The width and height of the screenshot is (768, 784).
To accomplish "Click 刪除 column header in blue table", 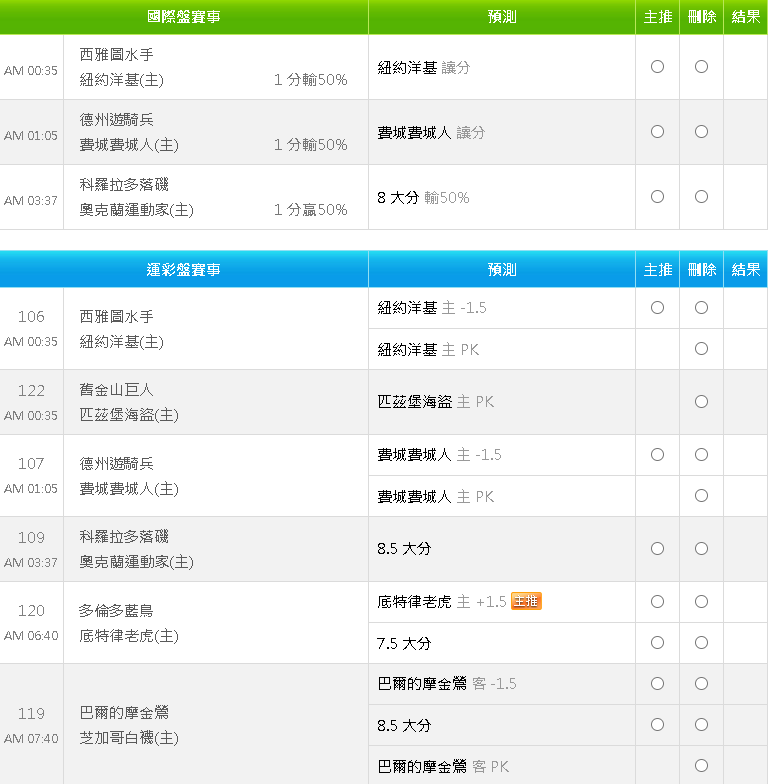I will click(x=702, y=270).
